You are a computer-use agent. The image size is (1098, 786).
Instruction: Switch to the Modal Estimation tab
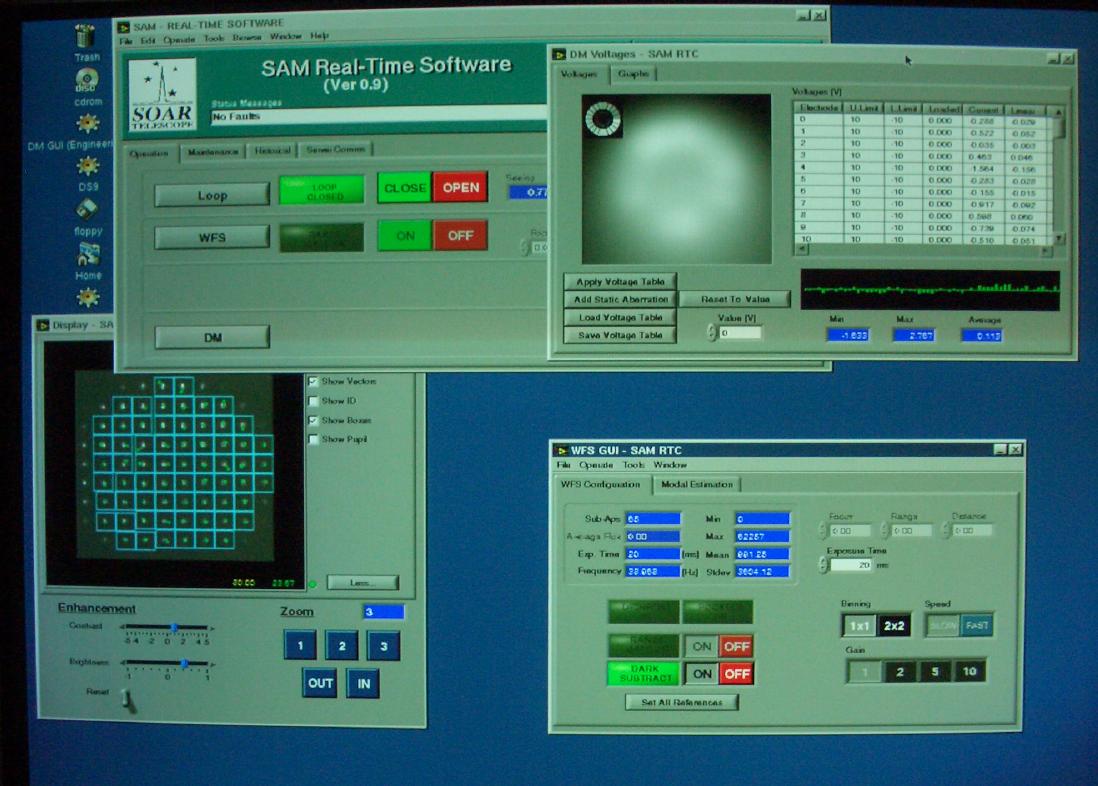click(697, 484)
